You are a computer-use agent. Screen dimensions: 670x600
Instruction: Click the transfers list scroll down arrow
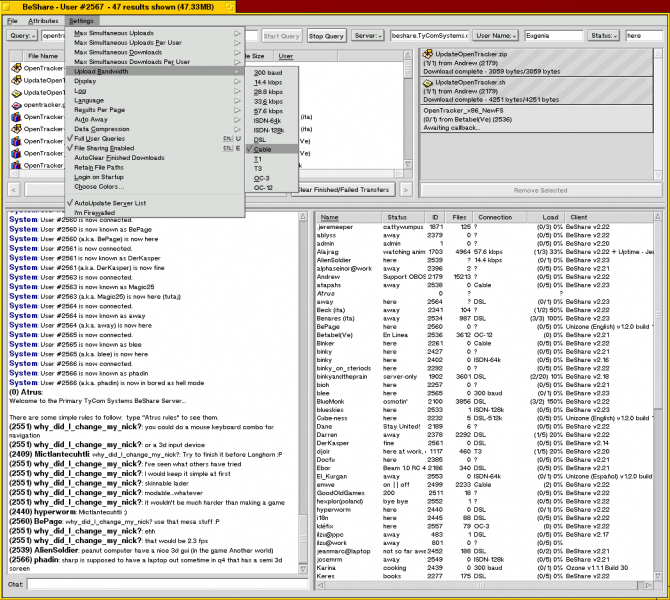point(658,175)
